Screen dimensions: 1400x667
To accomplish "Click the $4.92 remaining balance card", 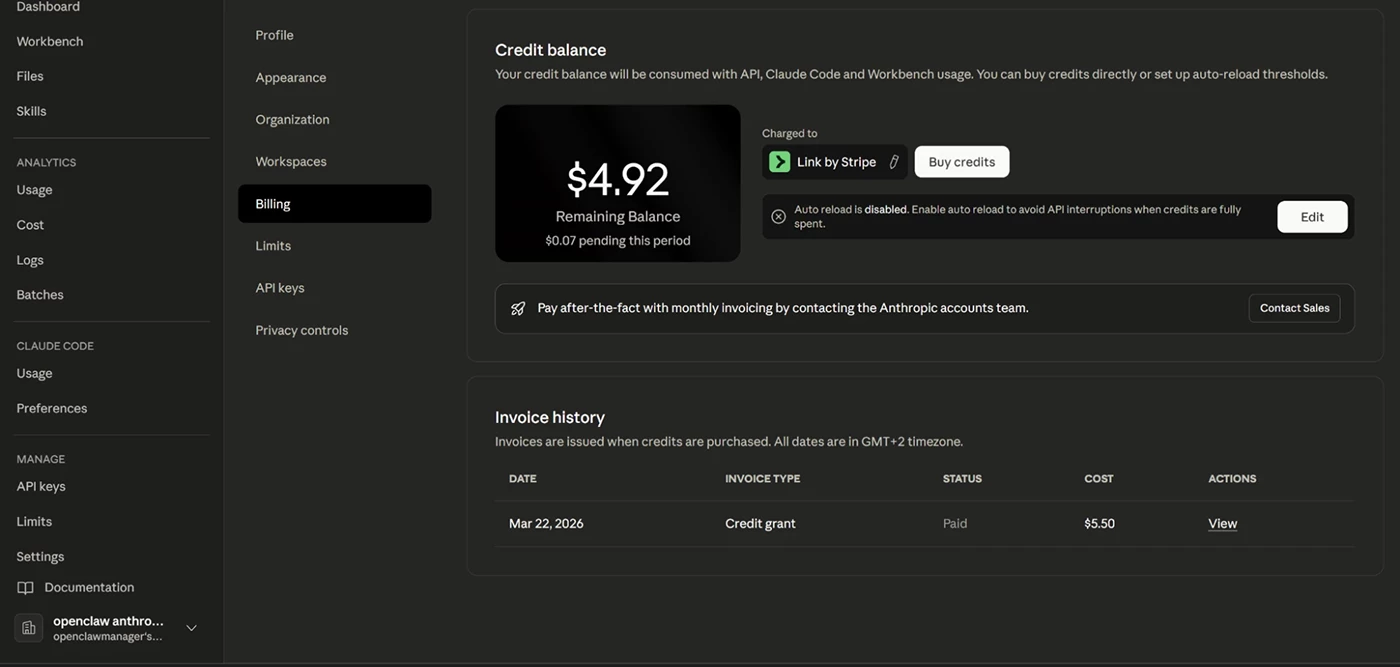I will coord(617,184).
